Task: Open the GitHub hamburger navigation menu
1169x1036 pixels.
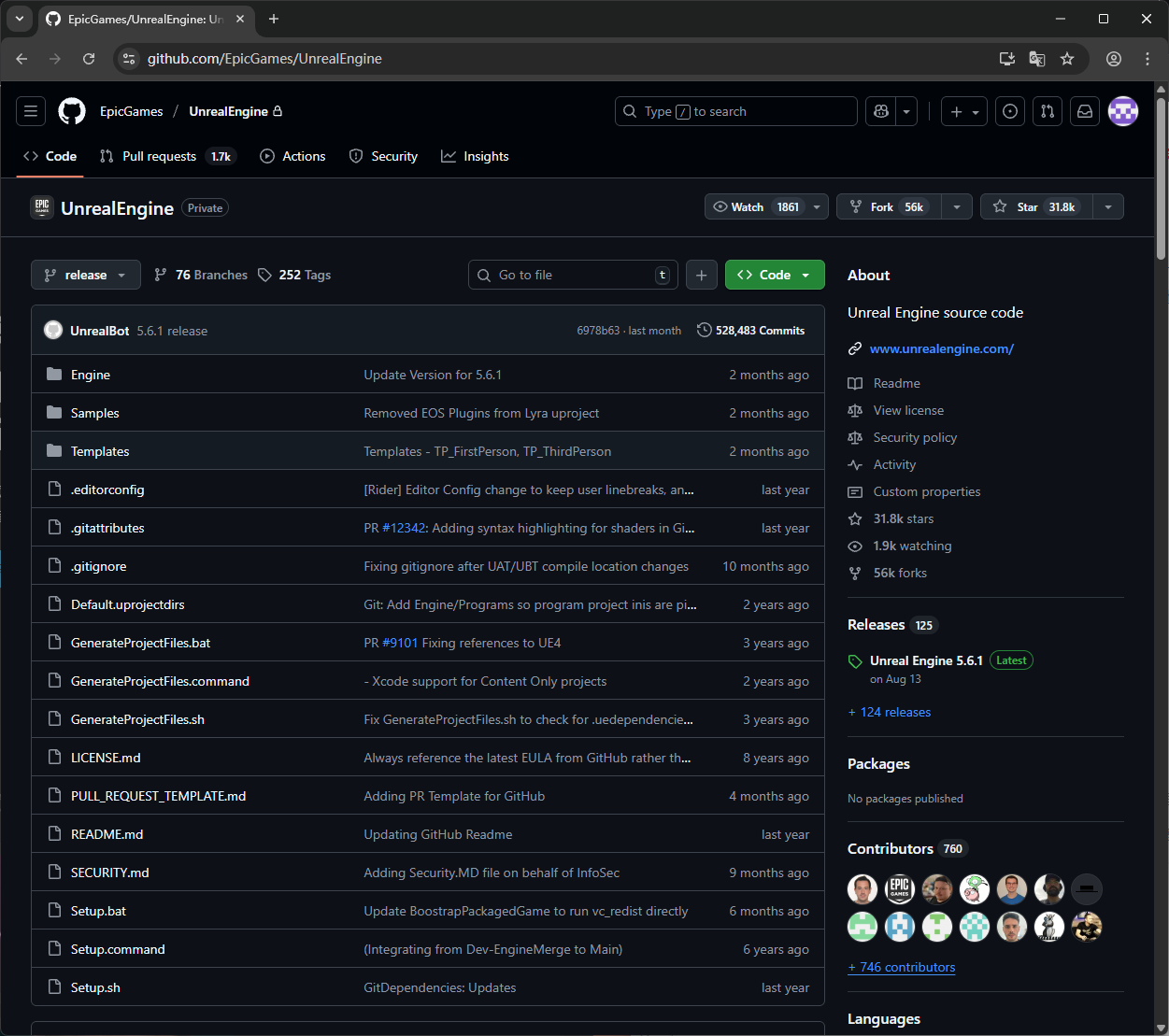Action: [x=31, y=111]
